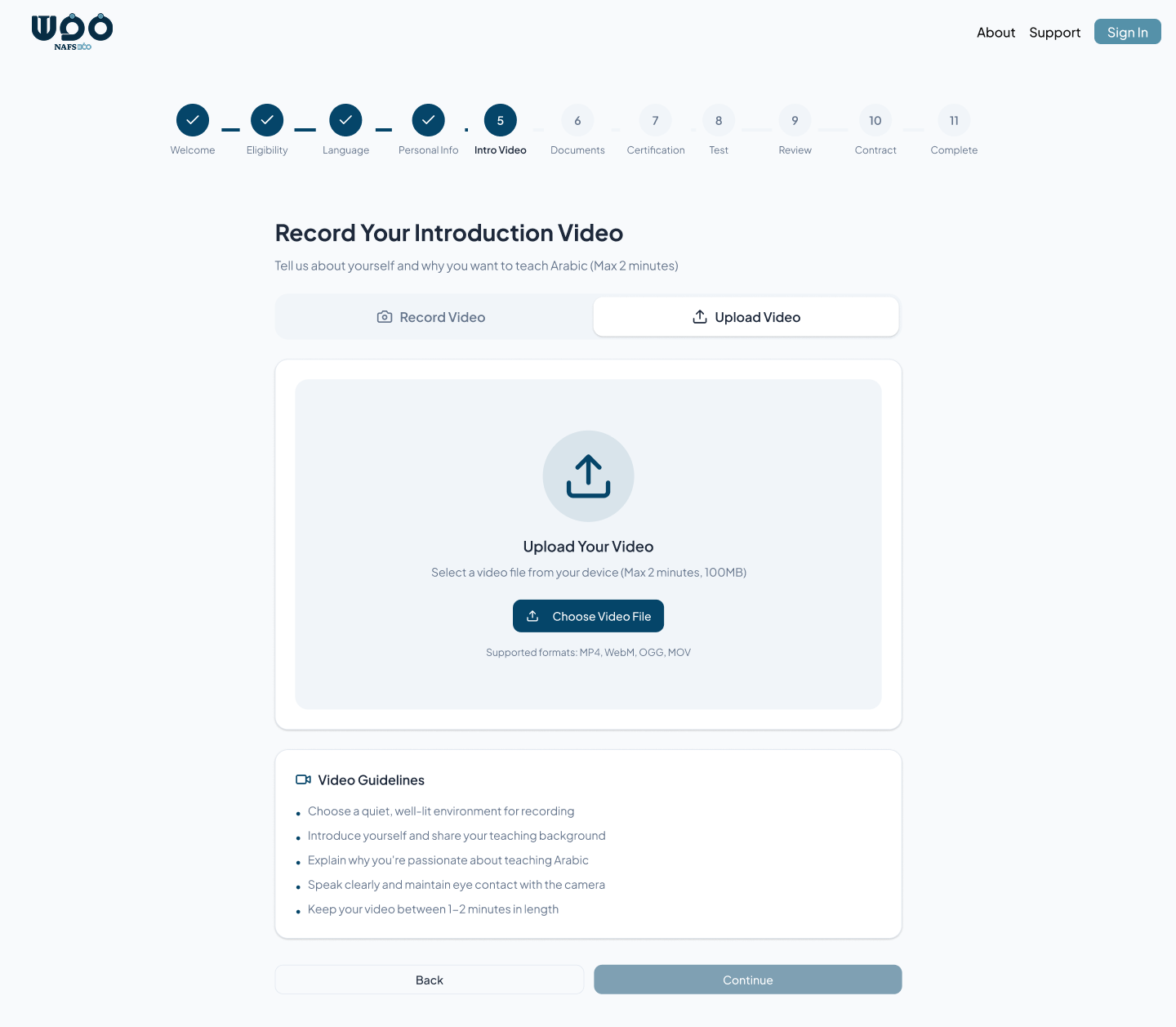Click the large circular upload icon
Screen dimensions: 1176x1027
pyautogui.click(x=588, y=476)
